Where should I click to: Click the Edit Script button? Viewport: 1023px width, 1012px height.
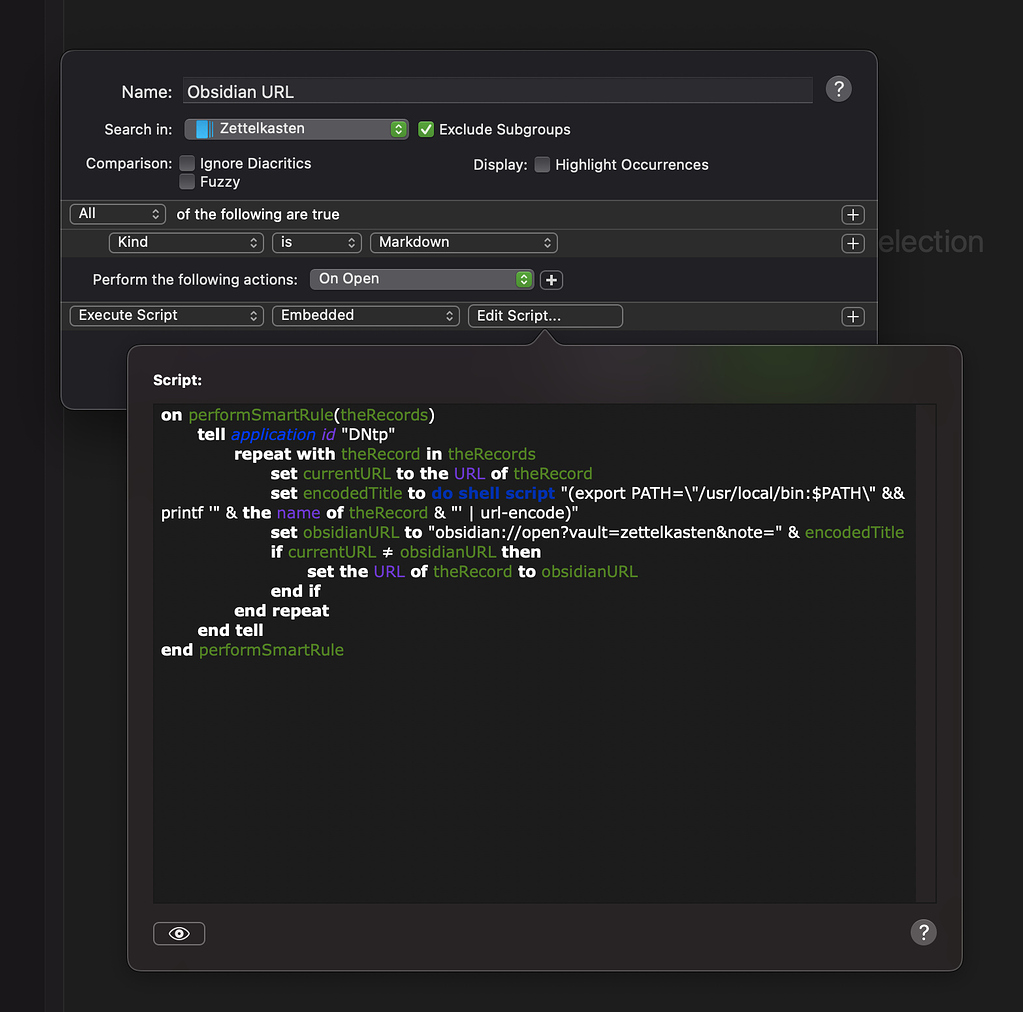pos(544,315)
